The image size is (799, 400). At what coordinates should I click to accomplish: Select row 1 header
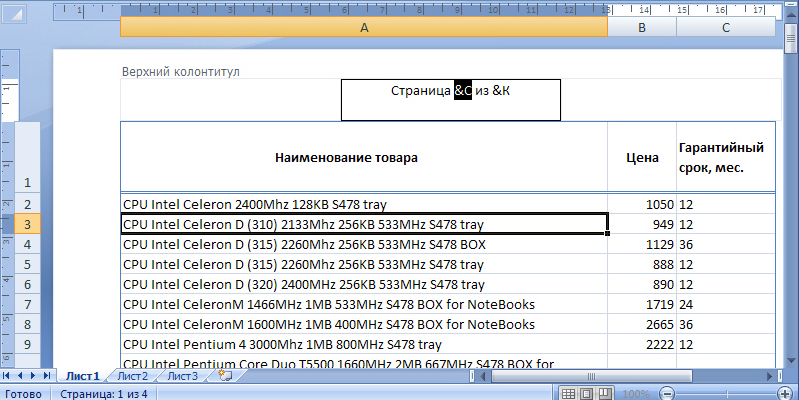pos(28,157)
